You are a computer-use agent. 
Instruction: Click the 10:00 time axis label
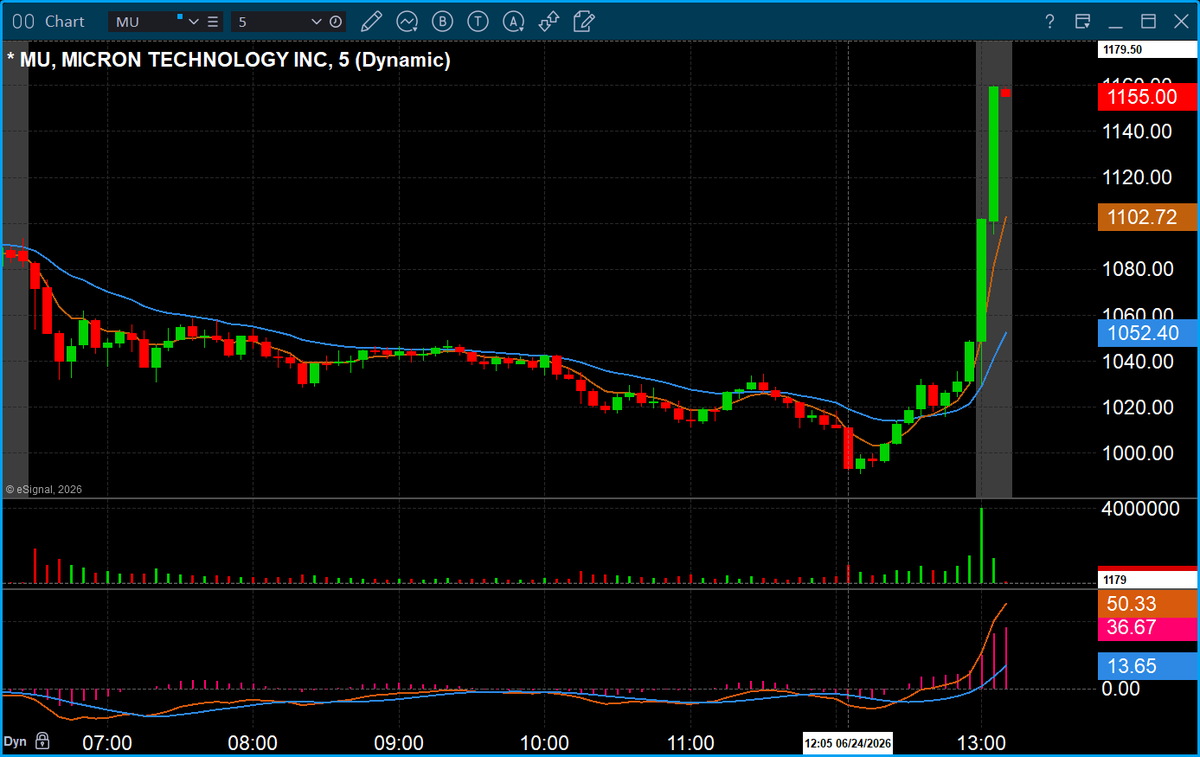(x=544, y=743)
